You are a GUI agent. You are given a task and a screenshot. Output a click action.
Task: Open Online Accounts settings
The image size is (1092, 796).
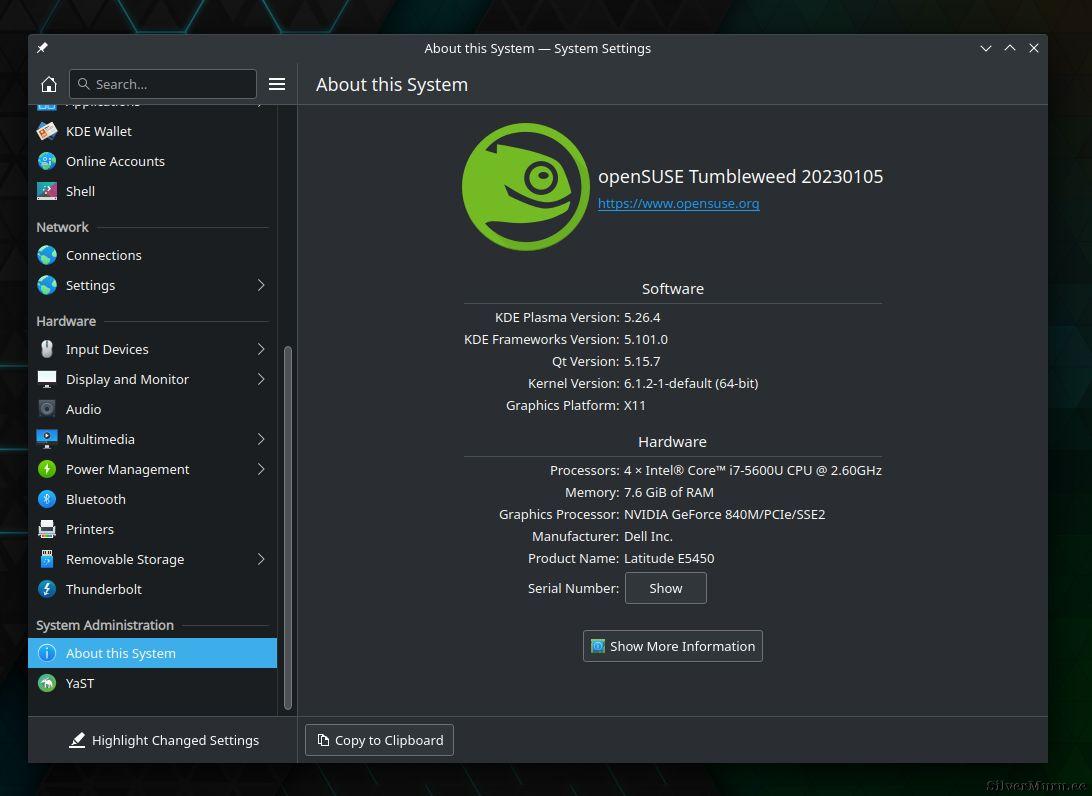(115, 161)
